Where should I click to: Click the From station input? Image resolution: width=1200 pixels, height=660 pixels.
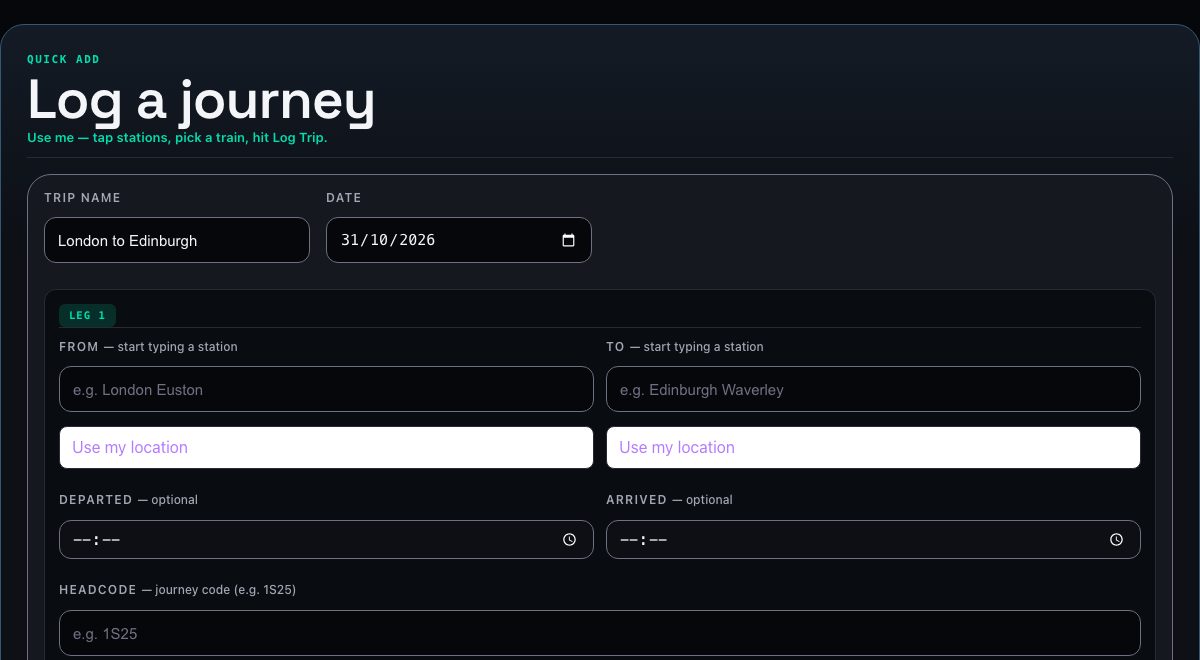tap(326, 389)
